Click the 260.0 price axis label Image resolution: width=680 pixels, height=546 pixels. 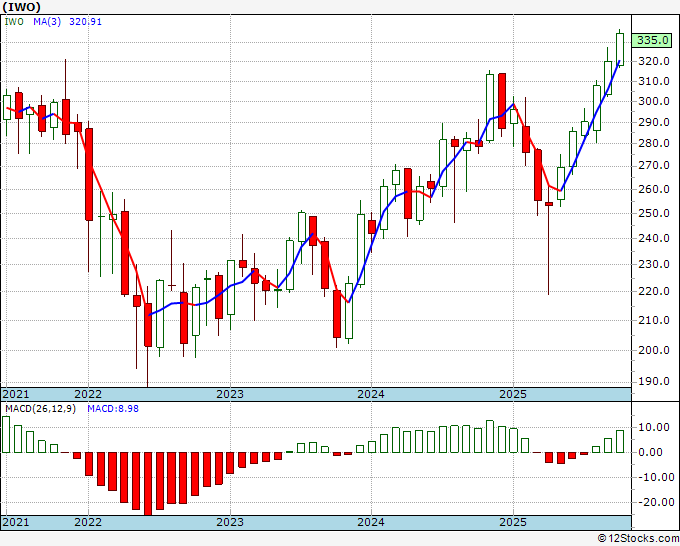654,189
